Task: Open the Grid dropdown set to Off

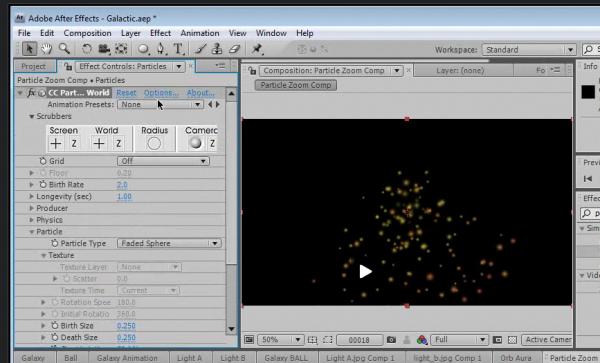Action: click(x=163, y=161)
